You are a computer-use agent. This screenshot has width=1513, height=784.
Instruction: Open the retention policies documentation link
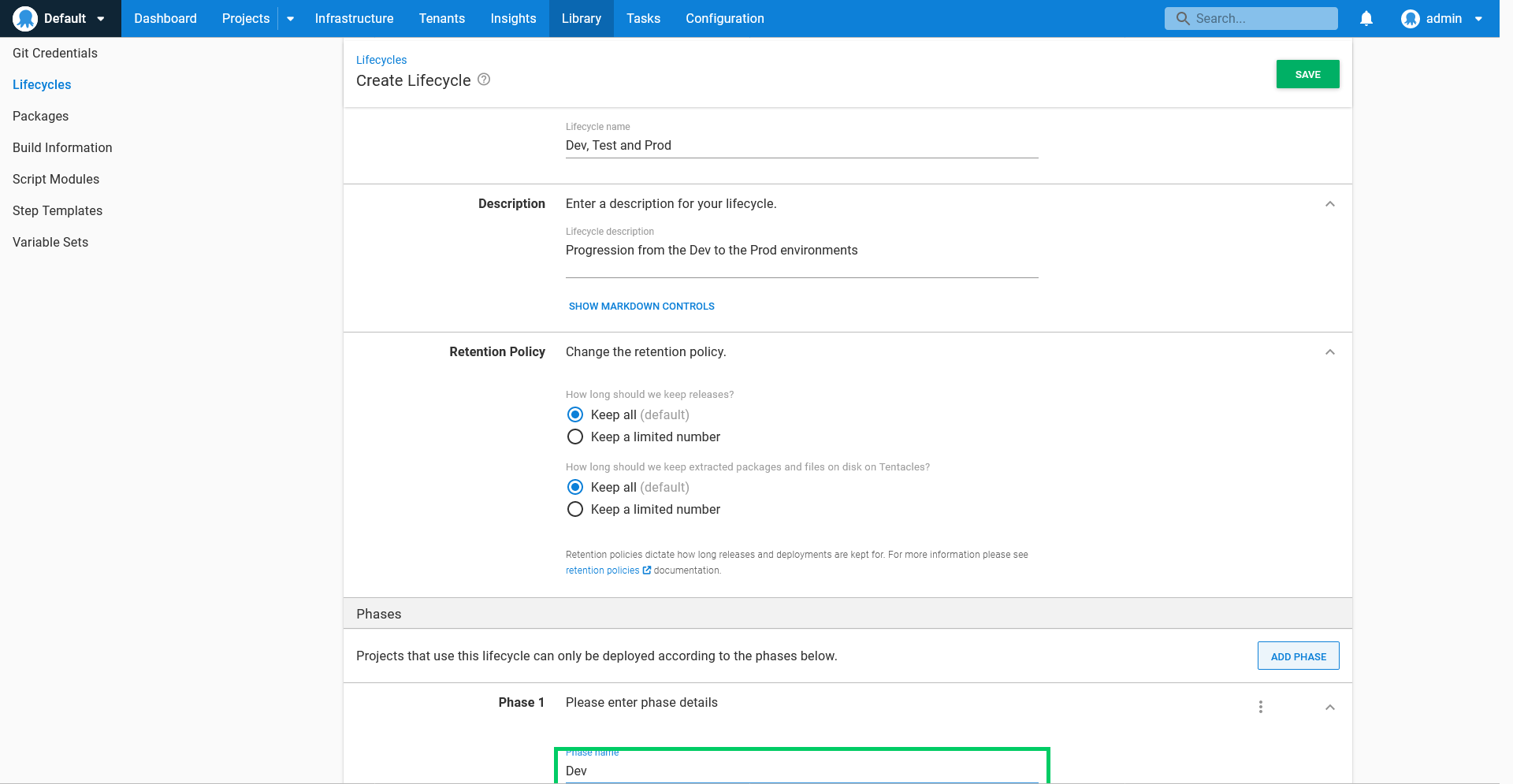pos(602,570)
